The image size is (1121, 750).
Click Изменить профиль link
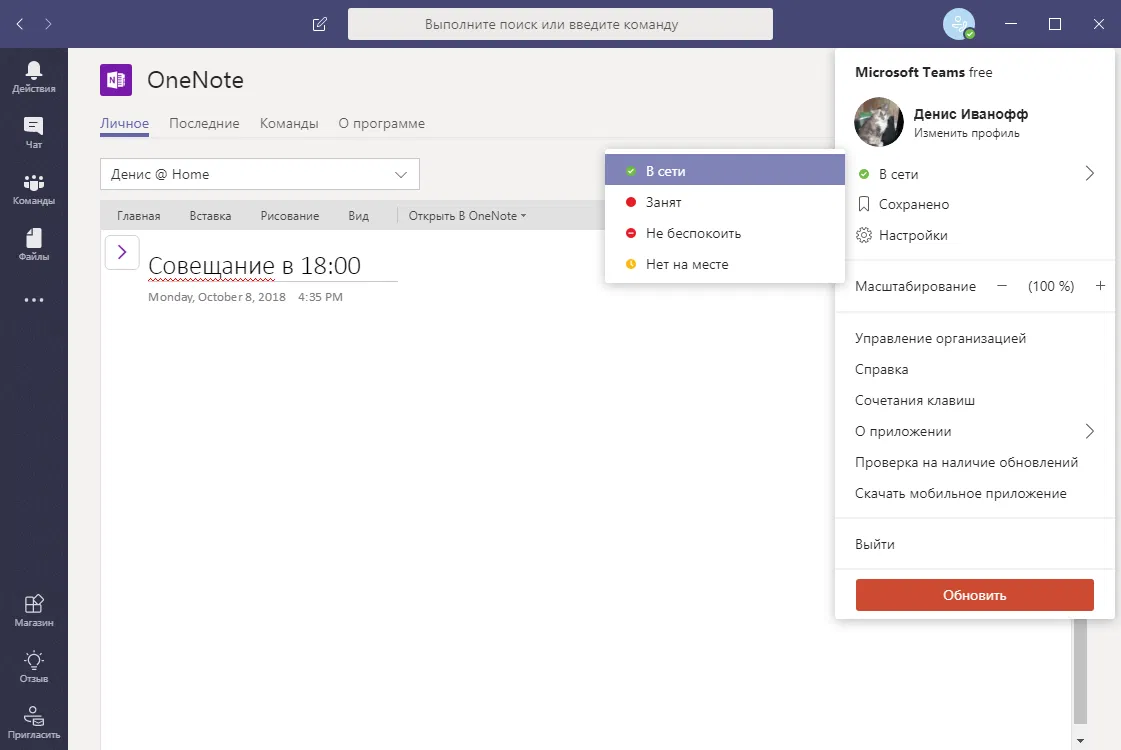[x=967, y=133]
